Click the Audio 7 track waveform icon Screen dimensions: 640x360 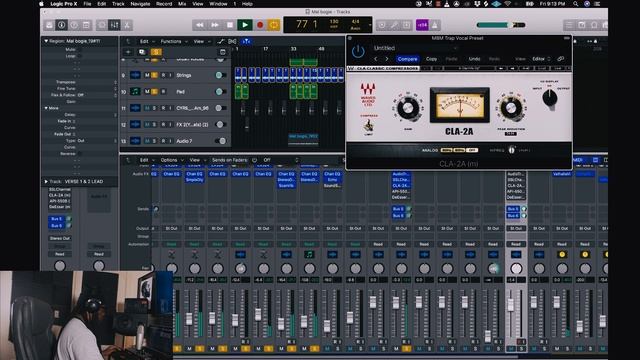[135, 141]
